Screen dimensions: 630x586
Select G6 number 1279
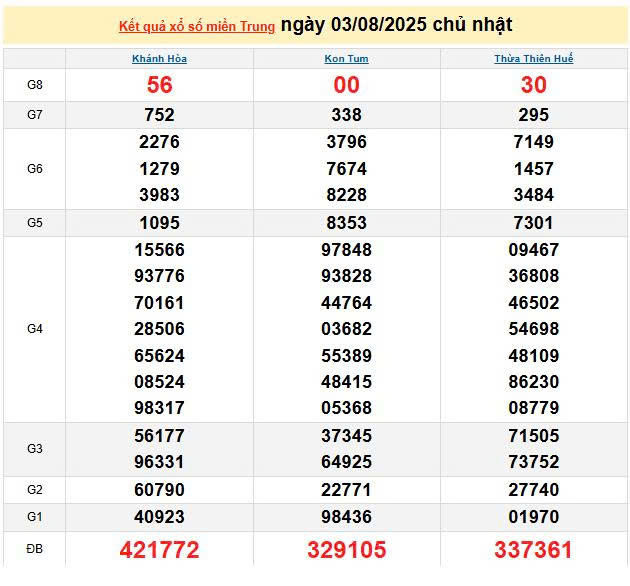[160, 169]
